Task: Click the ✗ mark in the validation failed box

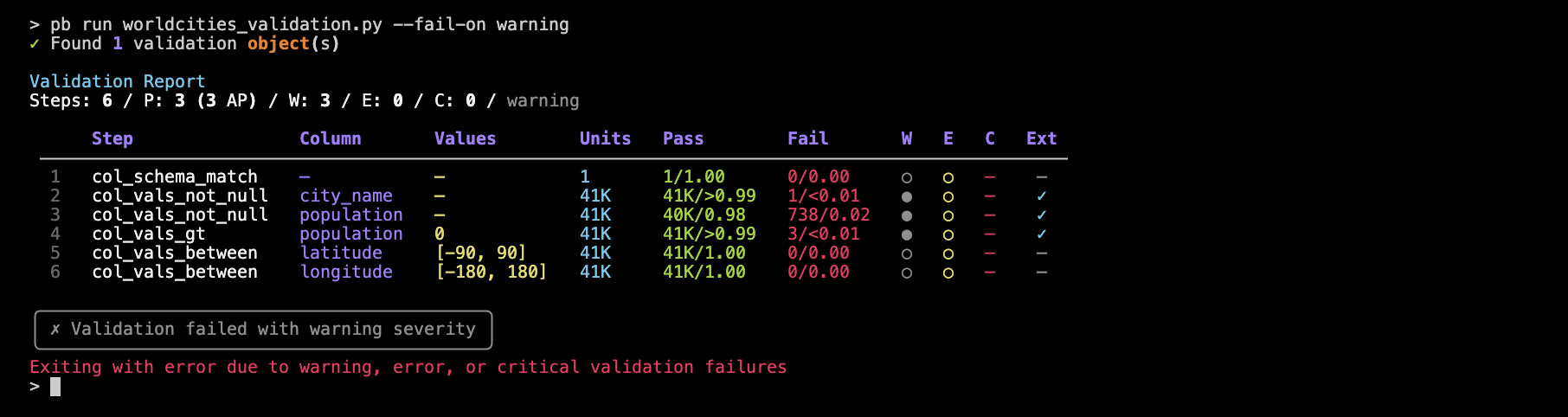Action: (55, 330)
